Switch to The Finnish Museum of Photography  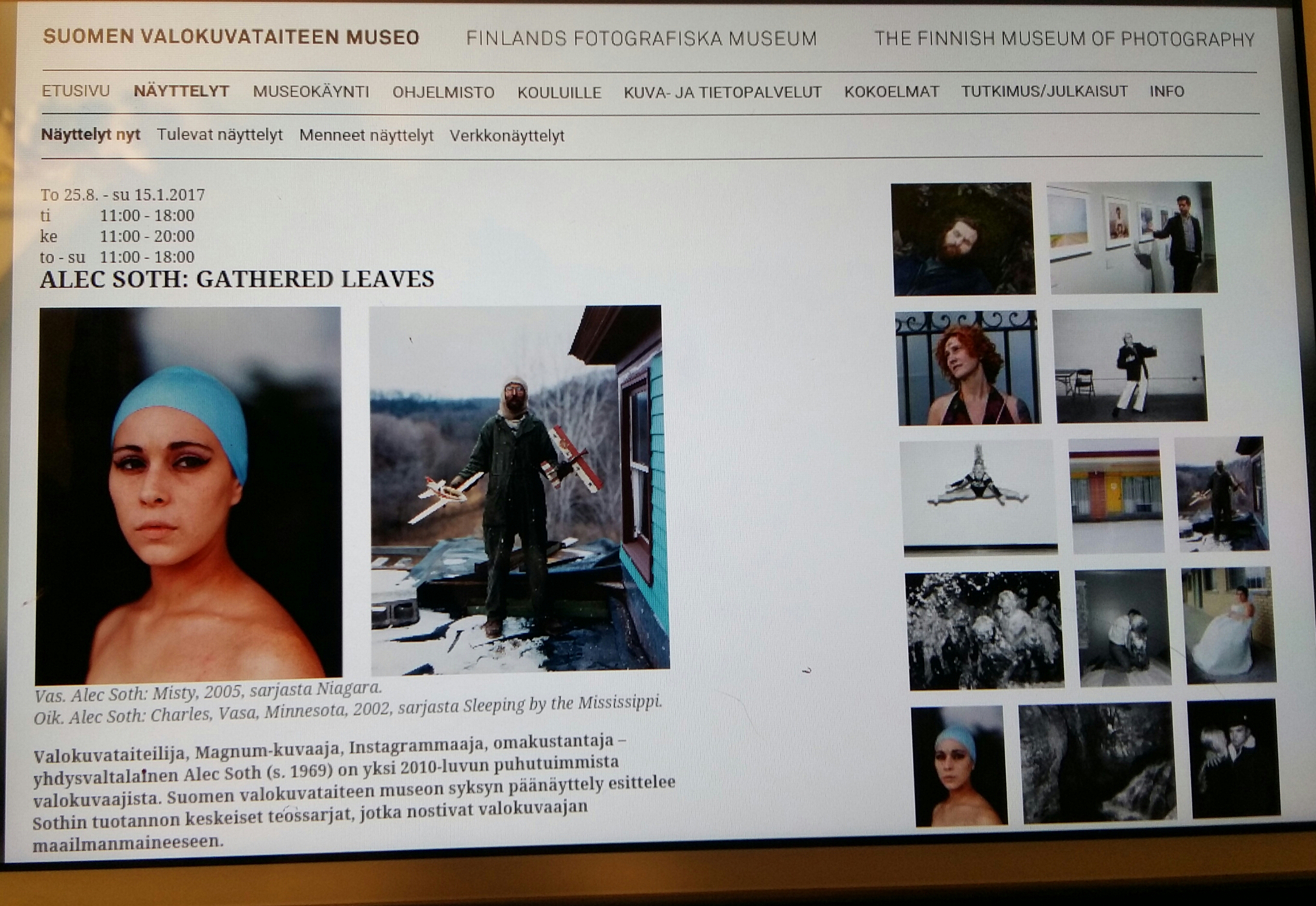pos(1064,39)
